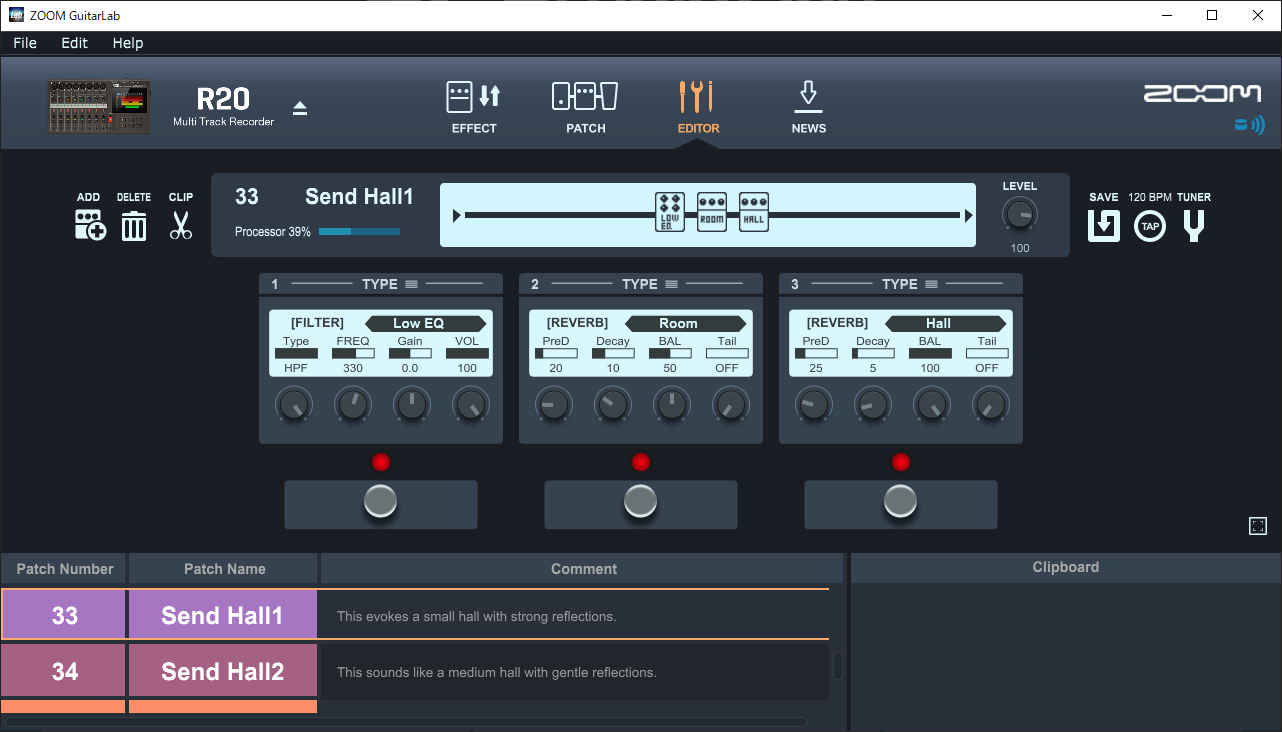Switch to the PATCH section
Viewport: 1282px width, 732px height.
(585, 107)
